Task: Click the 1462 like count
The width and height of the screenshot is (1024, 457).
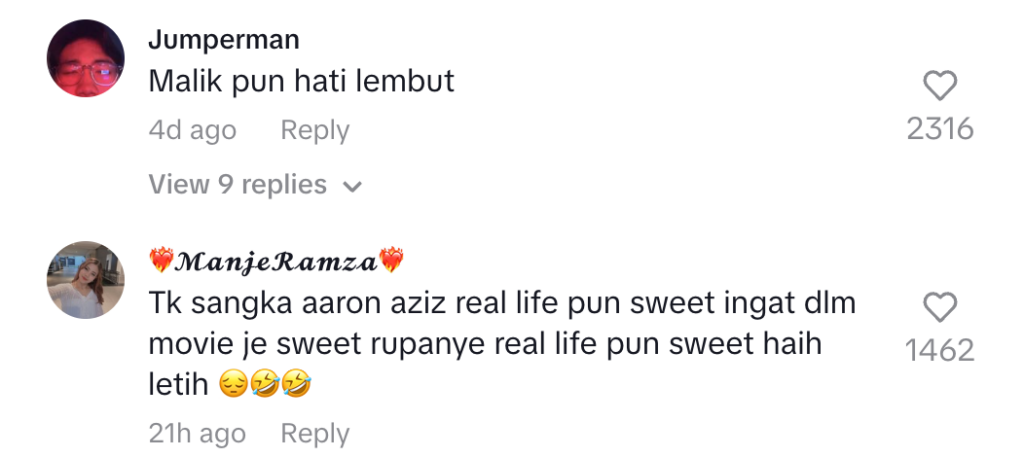Action: pos(940,351)
